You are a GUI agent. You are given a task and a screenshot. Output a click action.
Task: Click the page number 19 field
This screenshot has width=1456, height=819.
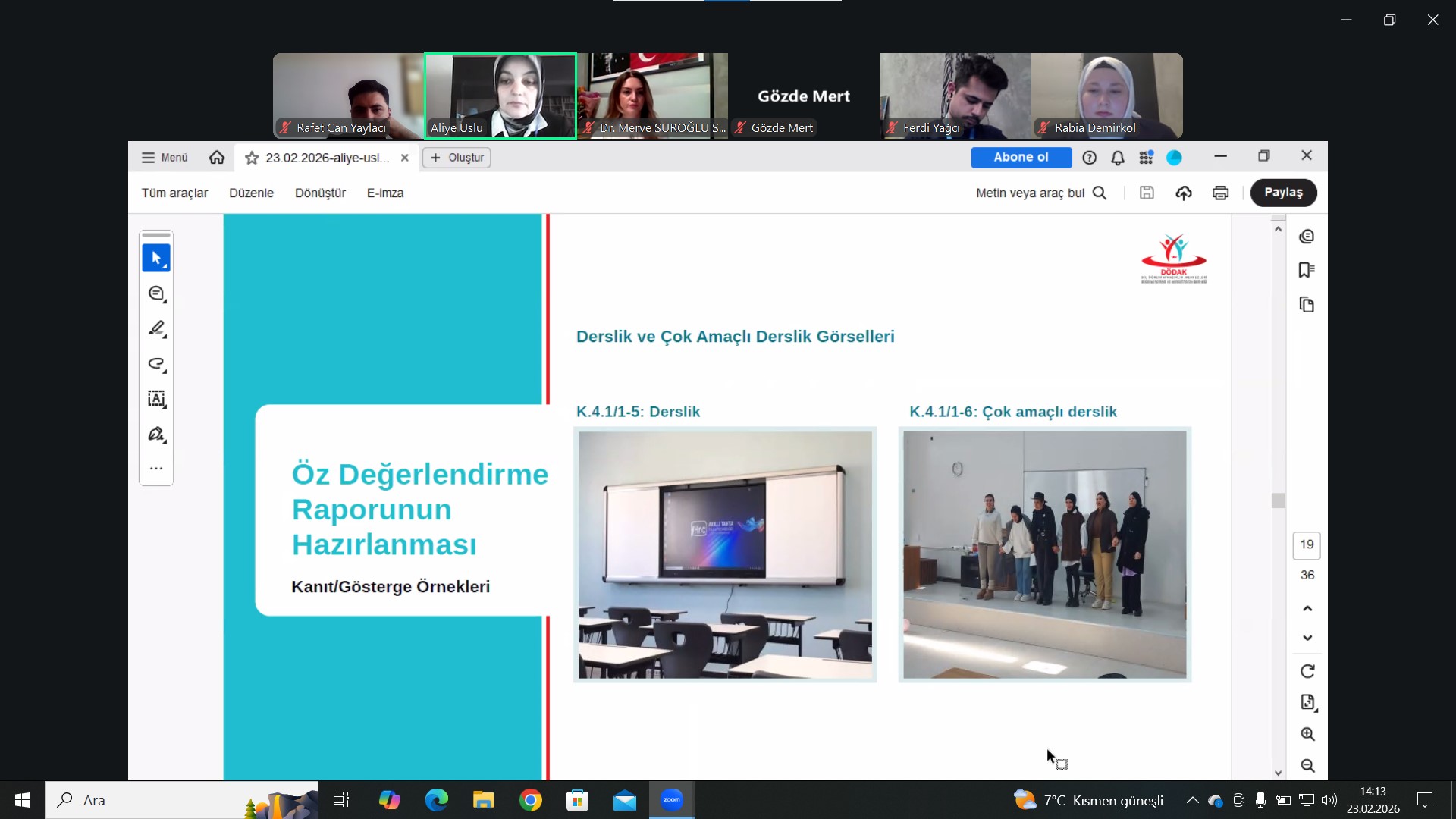coord(1307,544)
